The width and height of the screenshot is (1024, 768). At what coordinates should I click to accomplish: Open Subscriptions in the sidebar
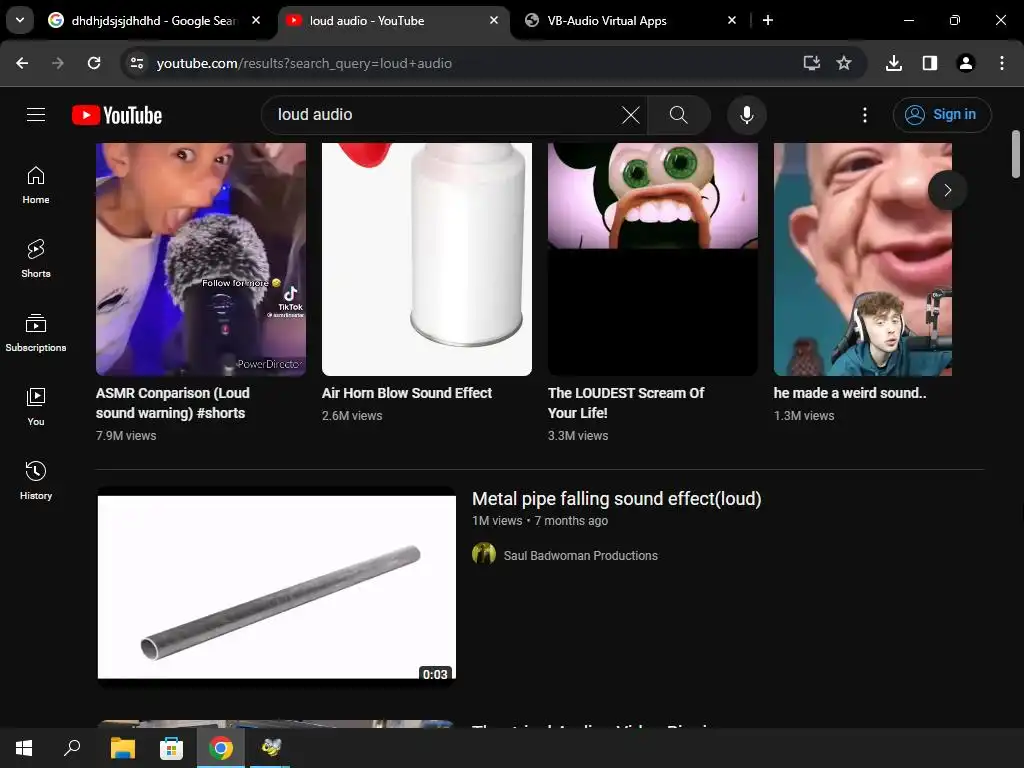tap(36, 332)
